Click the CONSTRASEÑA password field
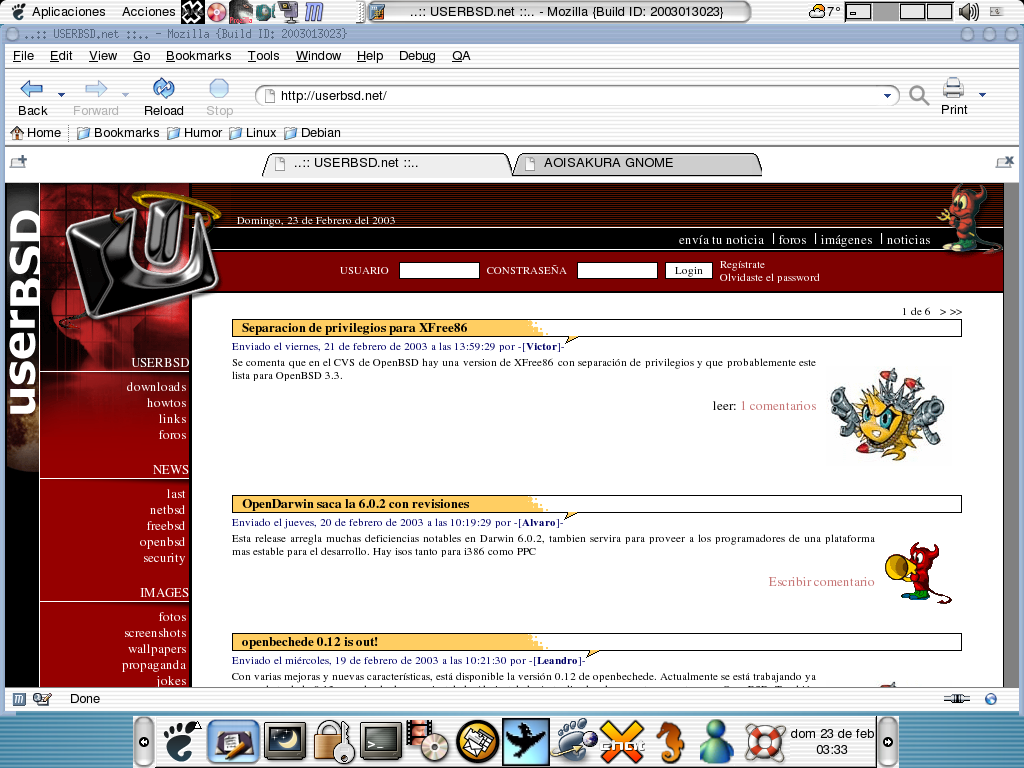The image size is (1024, 768). (x=617, y=270)
